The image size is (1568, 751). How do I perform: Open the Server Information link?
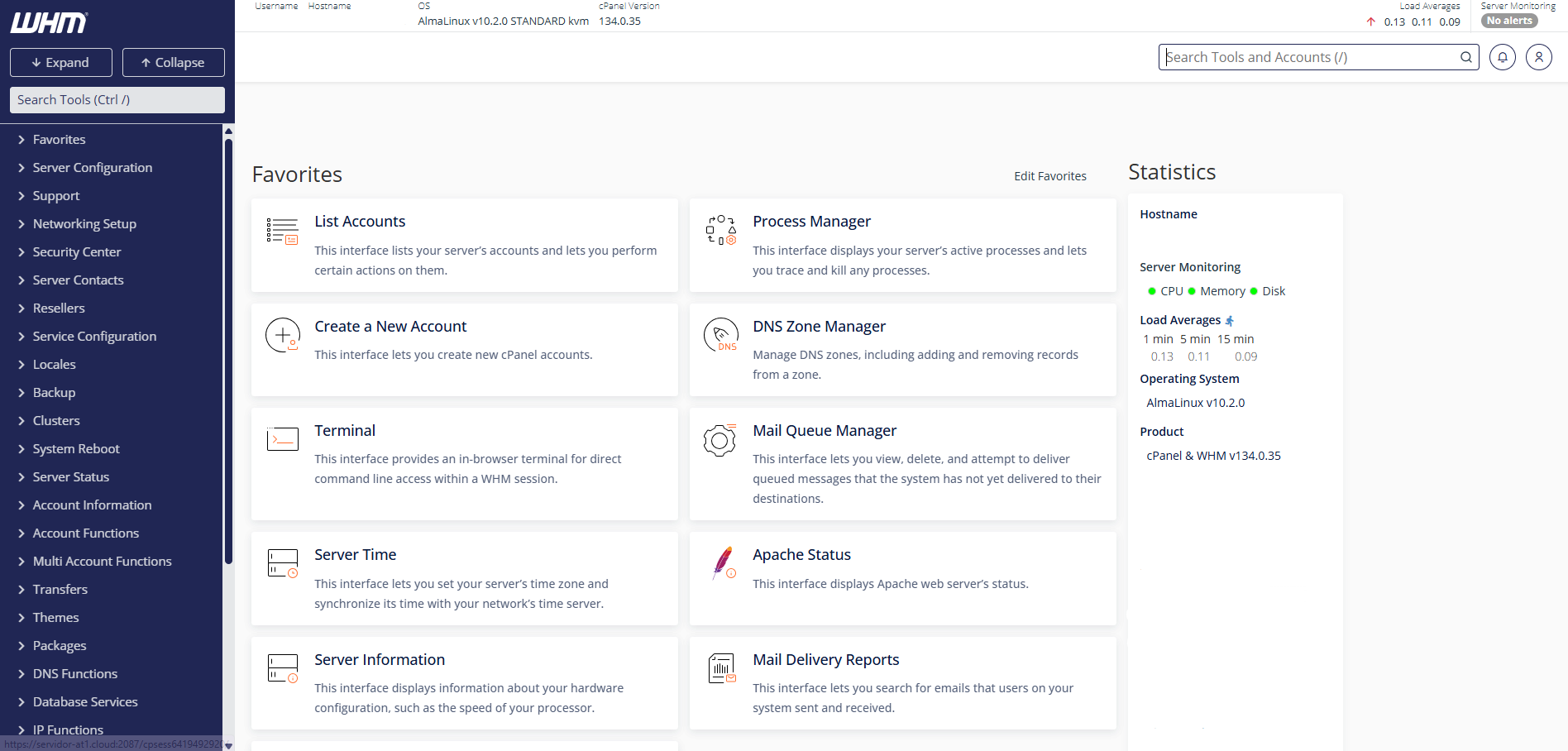click(380, 660)
